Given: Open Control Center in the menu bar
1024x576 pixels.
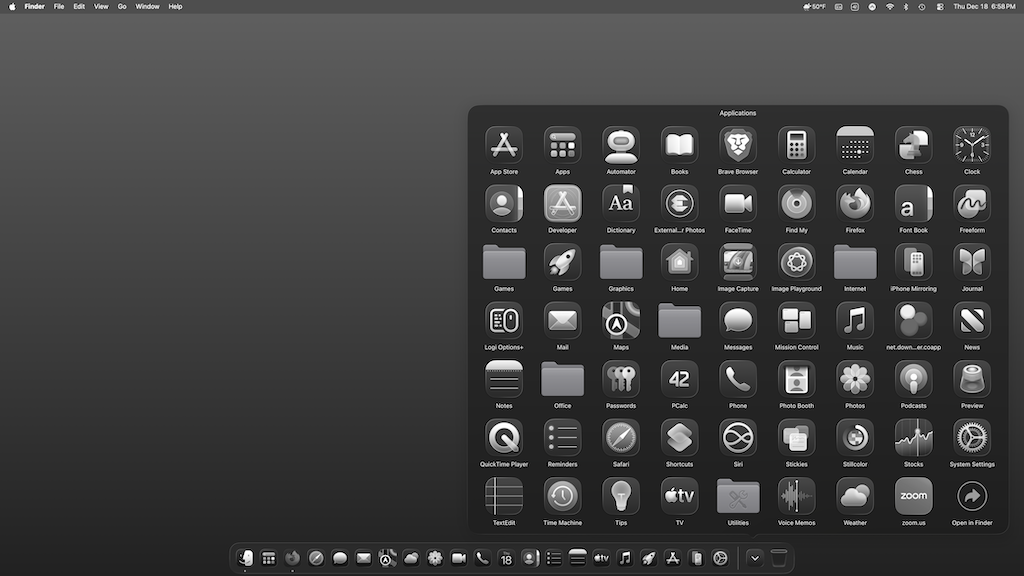Looking at the screenshot, I should 940,7.
